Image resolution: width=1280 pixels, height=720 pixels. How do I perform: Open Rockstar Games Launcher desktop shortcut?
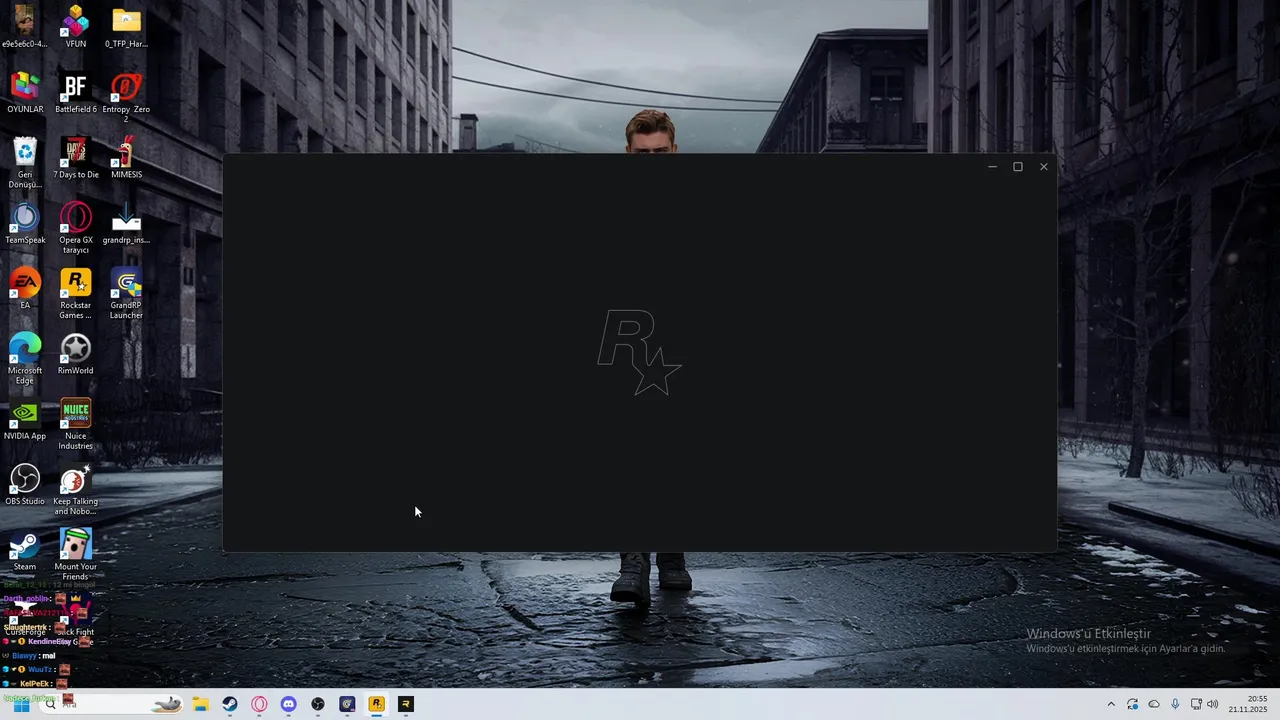pyautogui.click(x=75, y=293)
